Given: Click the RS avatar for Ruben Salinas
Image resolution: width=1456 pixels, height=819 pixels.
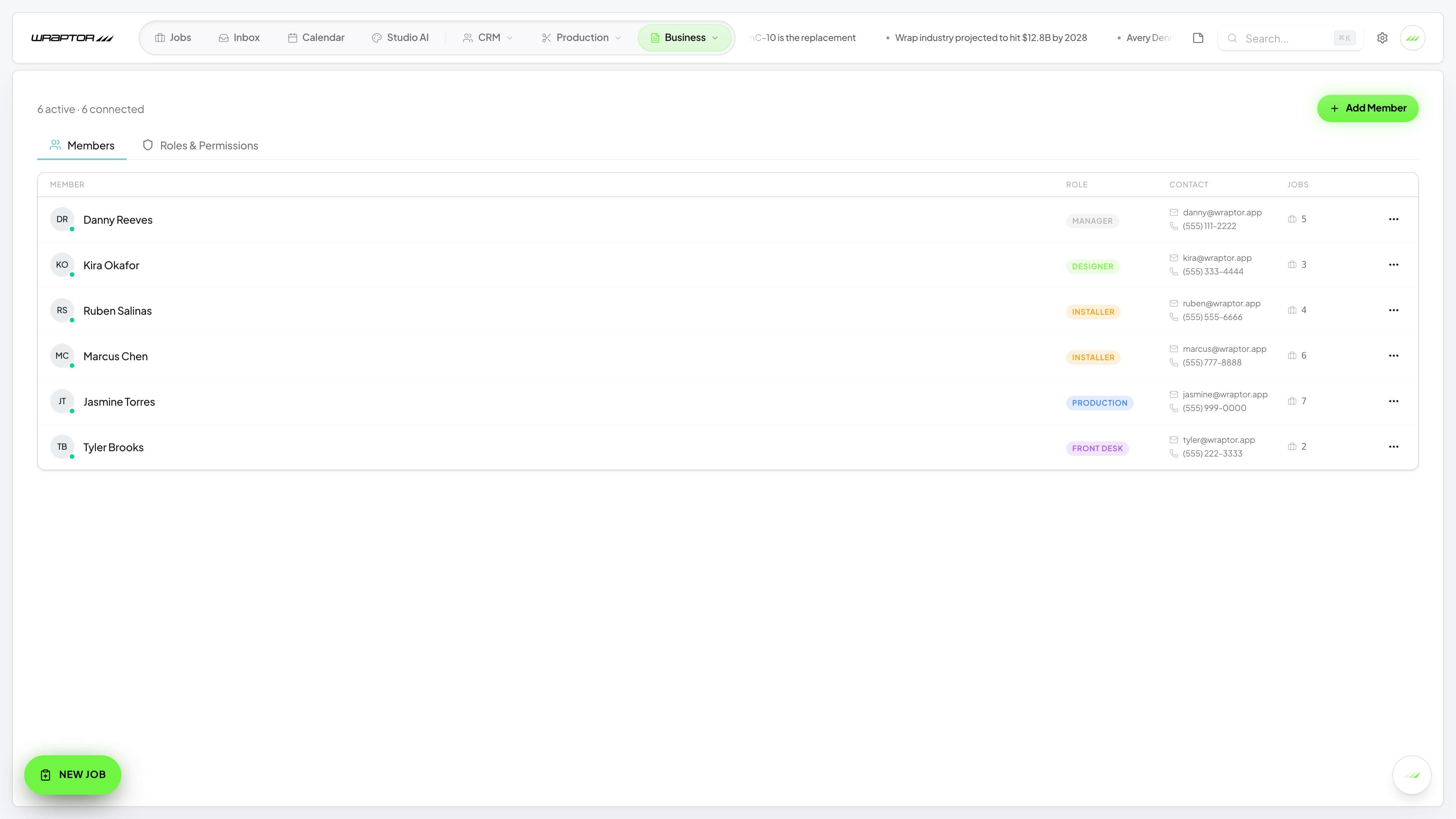Looking at the screenshot, I should (x=62, y=310).
